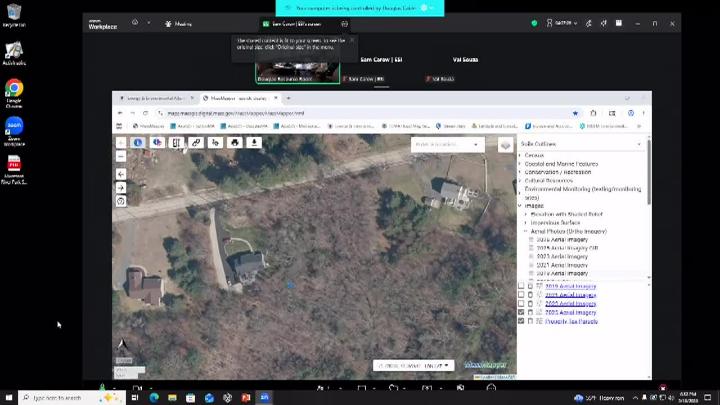Expand the Census layer folder

click(534, 155)
